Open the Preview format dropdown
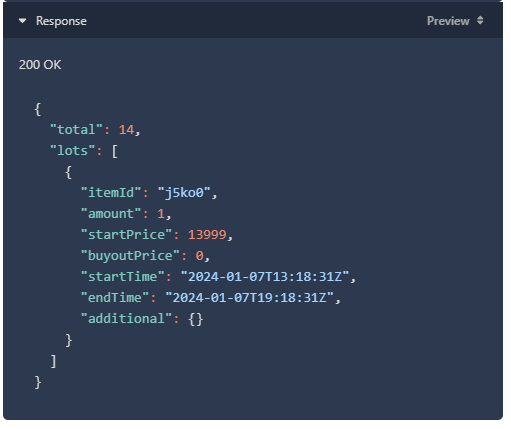Viewport: 511px width, 429px height. pos(455,21)
